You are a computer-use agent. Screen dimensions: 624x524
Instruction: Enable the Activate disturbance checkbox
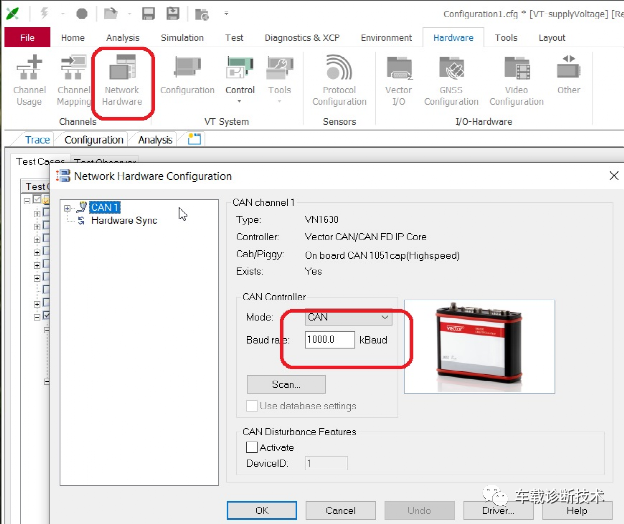(x=252, y=448)
